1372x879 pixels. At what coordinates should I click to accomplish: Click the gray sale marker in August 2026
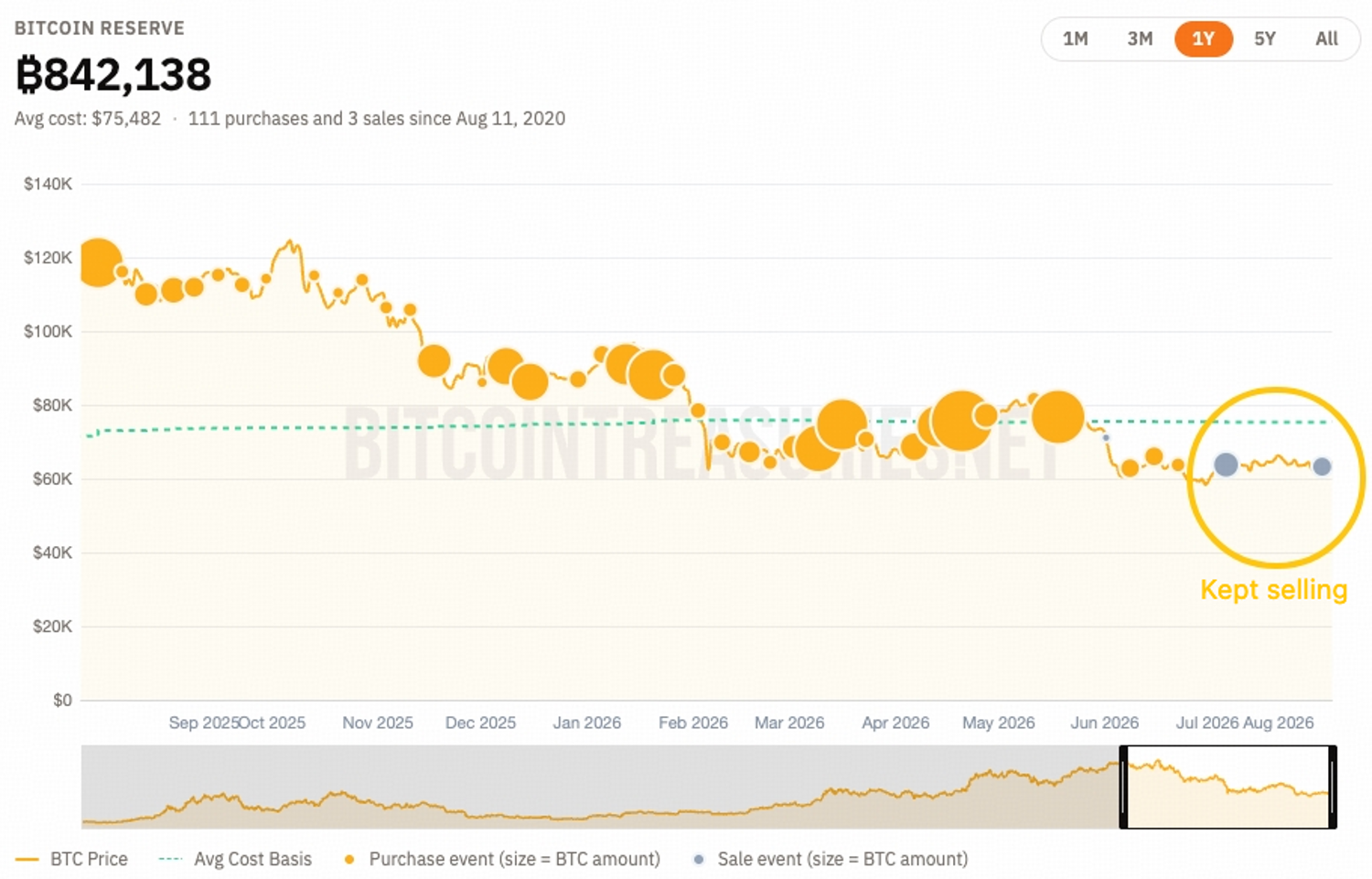(1322, 466)
